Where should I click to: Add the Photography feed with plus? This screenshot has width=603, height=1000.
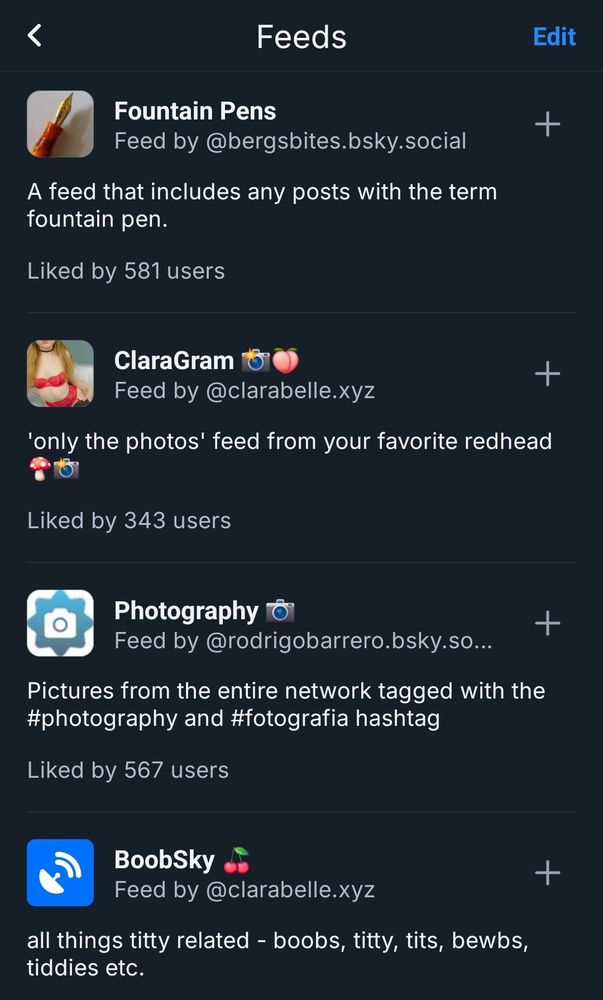click(547, 623)
